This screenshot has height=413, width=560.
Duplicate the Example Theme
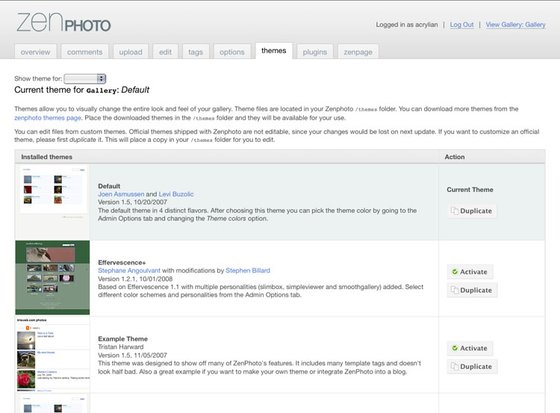pyautogui.click(x=472, y=367)
